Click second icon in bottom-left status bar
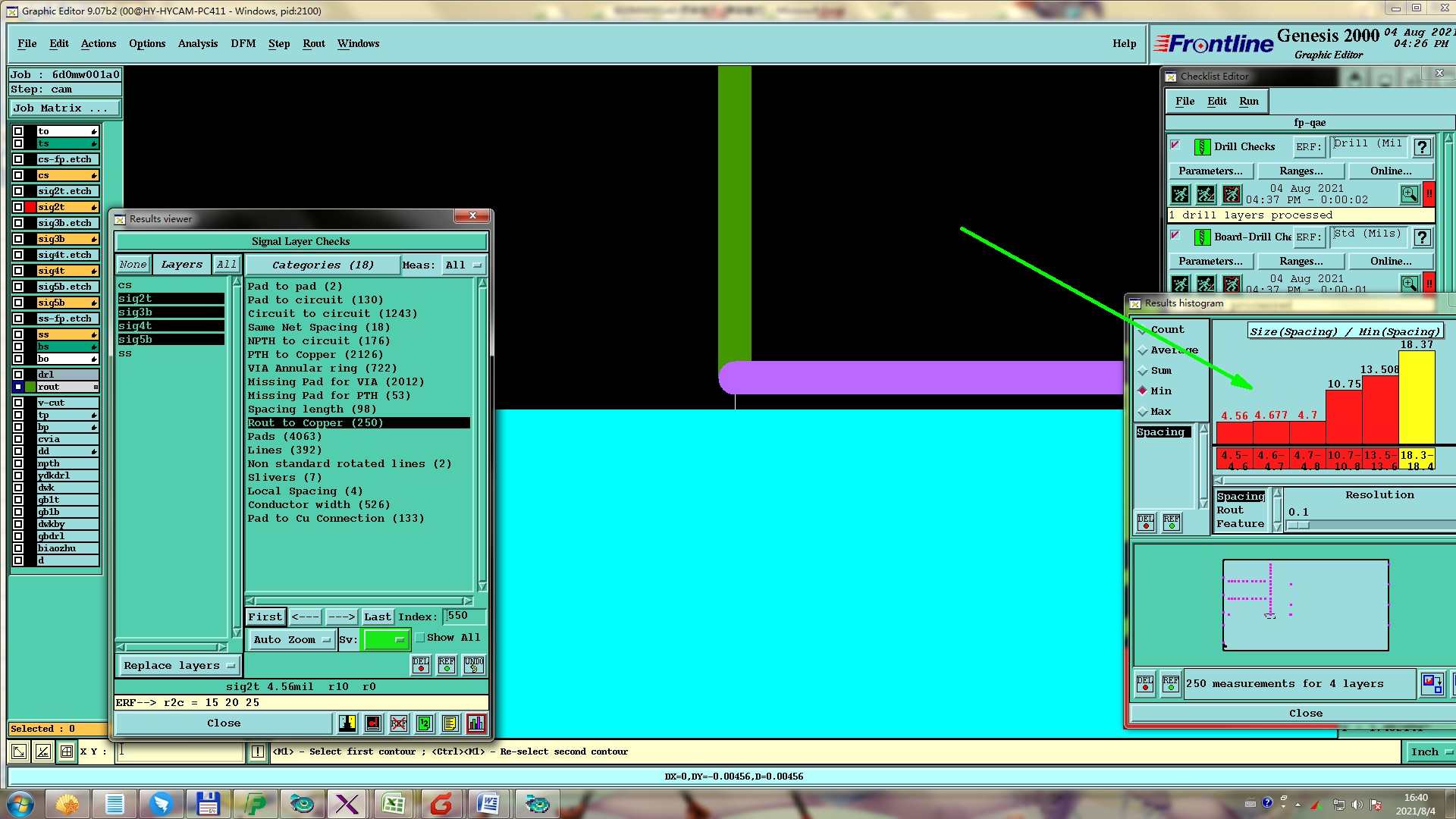 [43, 752]
